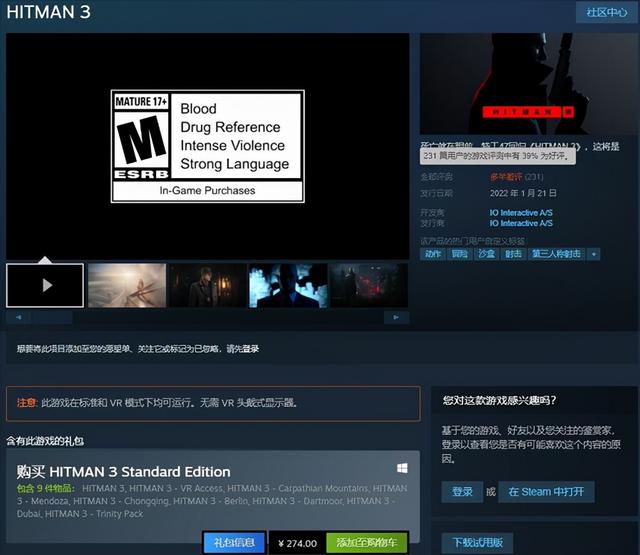The image size is (640, 555).
Task: Open the 社区中心 community hub button
Action: [x=607, y=13]
